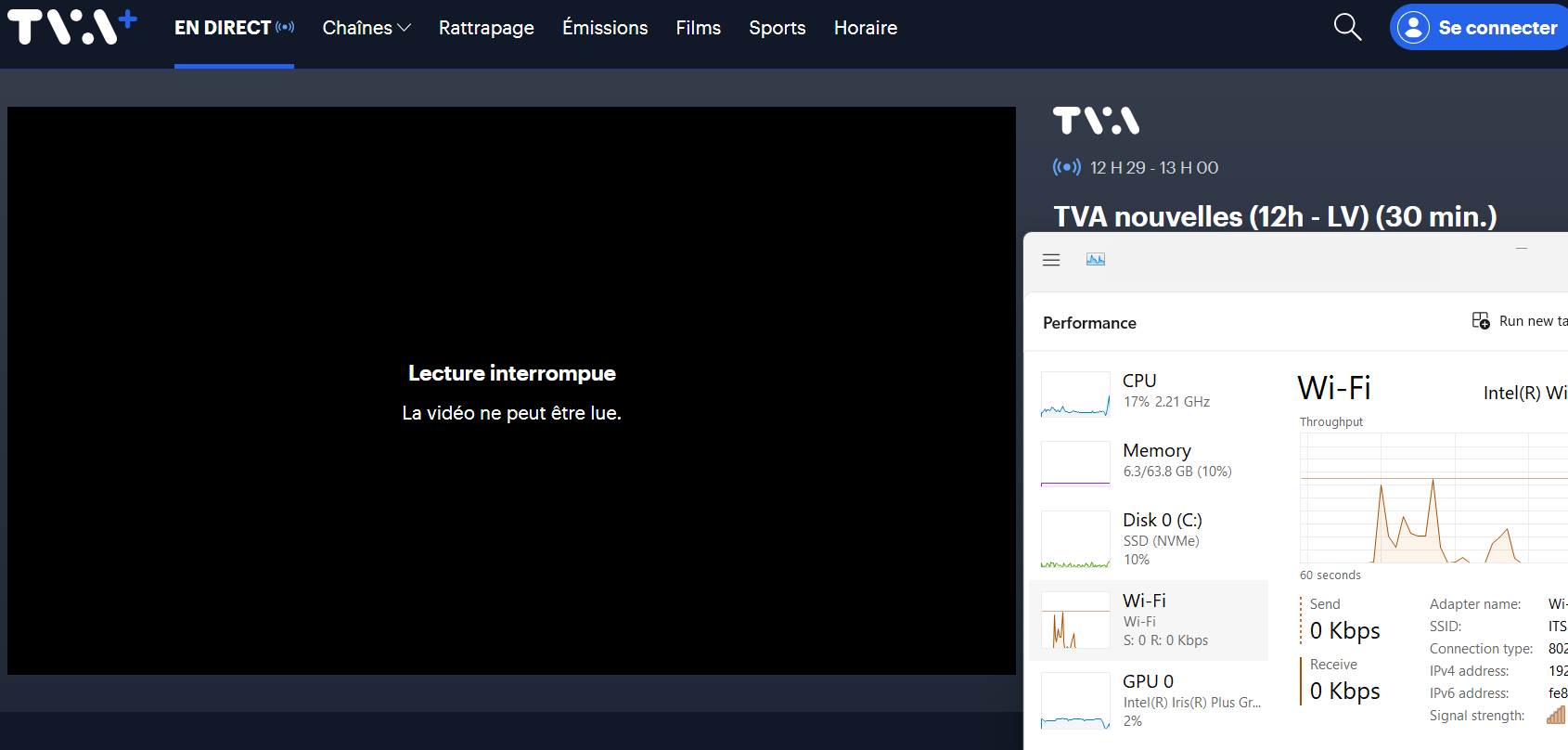Click the TVA+ logo in the header
Image resolution: width=1568 pixels, height=750 pixels.
(x=71, y=28)
